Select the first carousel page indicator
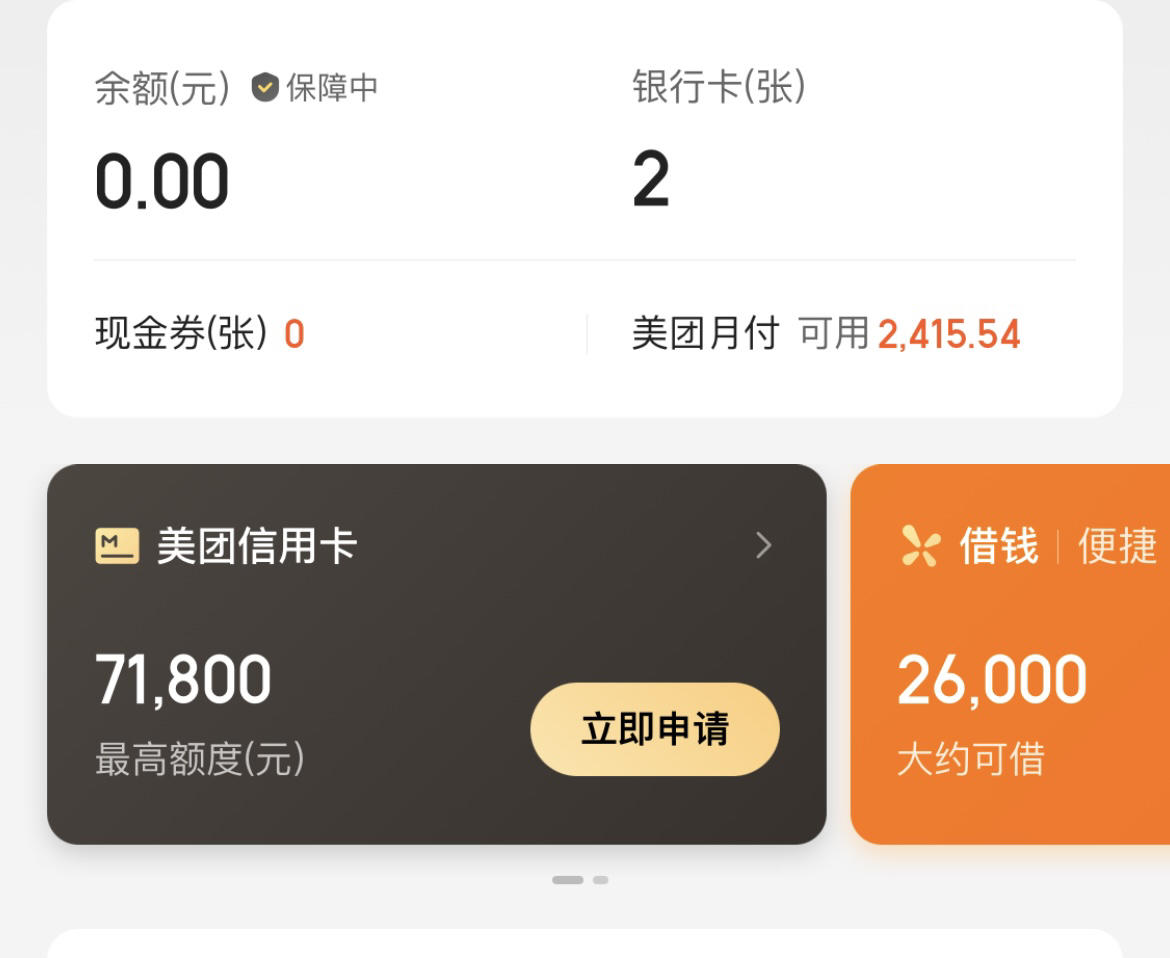 (568, 880)
